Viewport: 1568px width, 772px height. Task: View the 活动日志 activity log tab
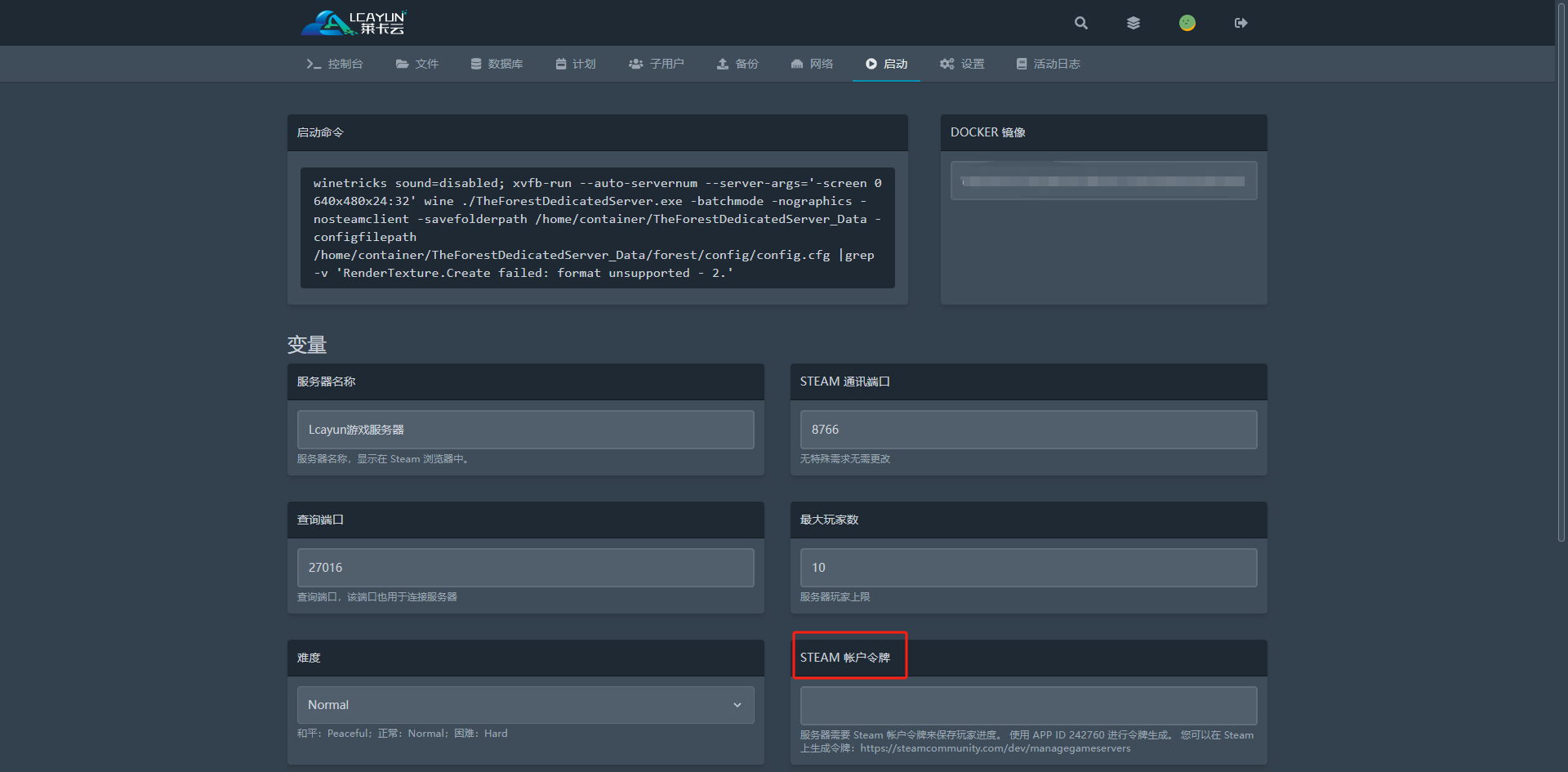click(1048, 64)
